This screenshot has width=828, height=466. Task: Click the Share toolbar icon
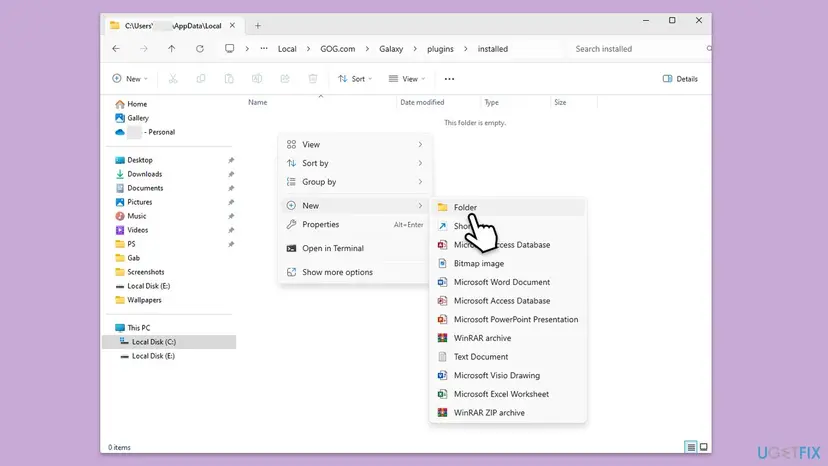tap(285, 79)
